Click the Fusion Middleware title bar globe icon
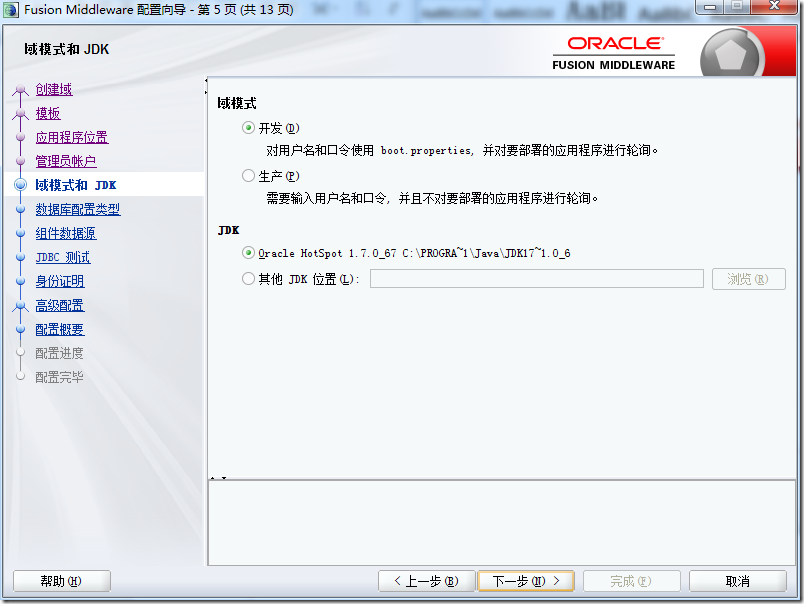Screen dimensions: 804x604 coord(11,10)
